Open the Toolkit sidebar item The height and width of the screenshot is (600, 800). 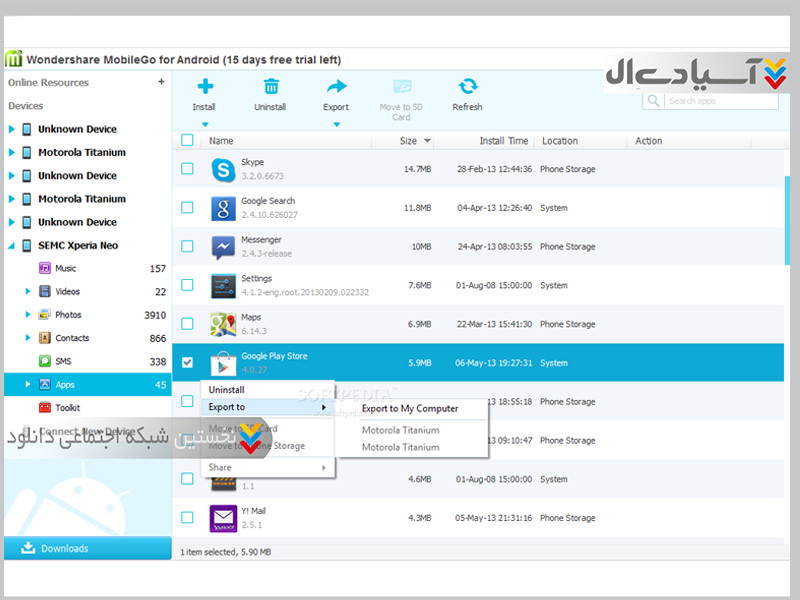coord(67,407)
